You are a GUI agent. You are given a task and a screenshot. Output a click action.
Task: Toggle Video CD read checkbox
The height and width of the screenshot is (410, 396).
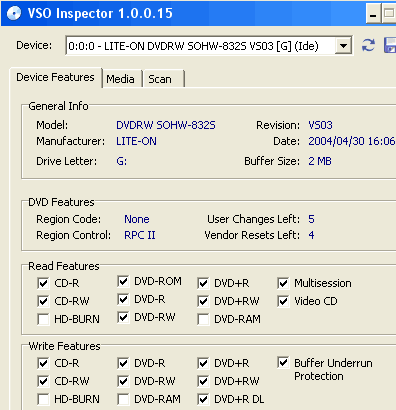(283, 301)
